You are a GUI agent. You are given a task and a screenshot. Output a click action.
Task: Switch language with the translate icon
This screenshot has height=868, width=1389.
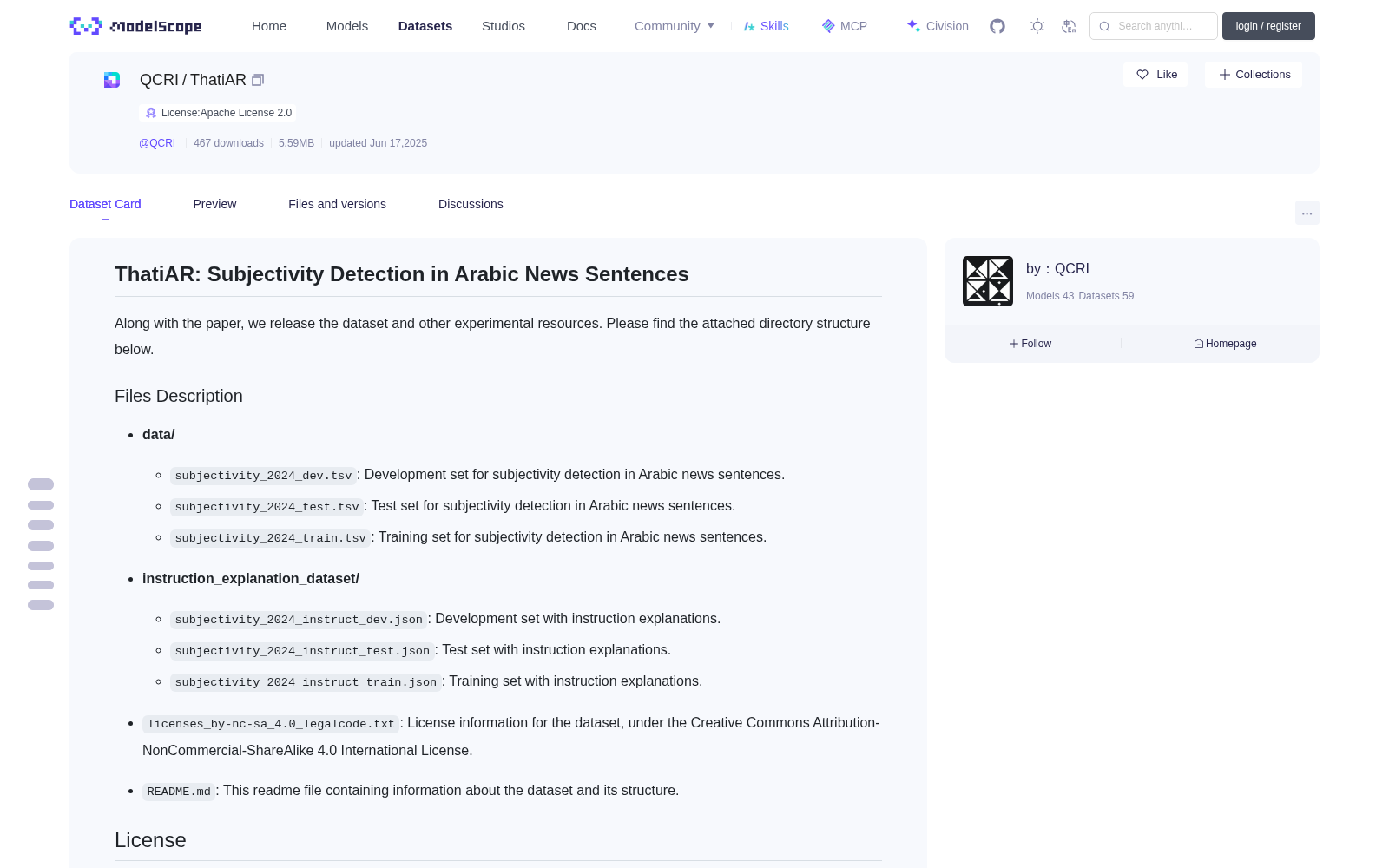coord(1069,26)
